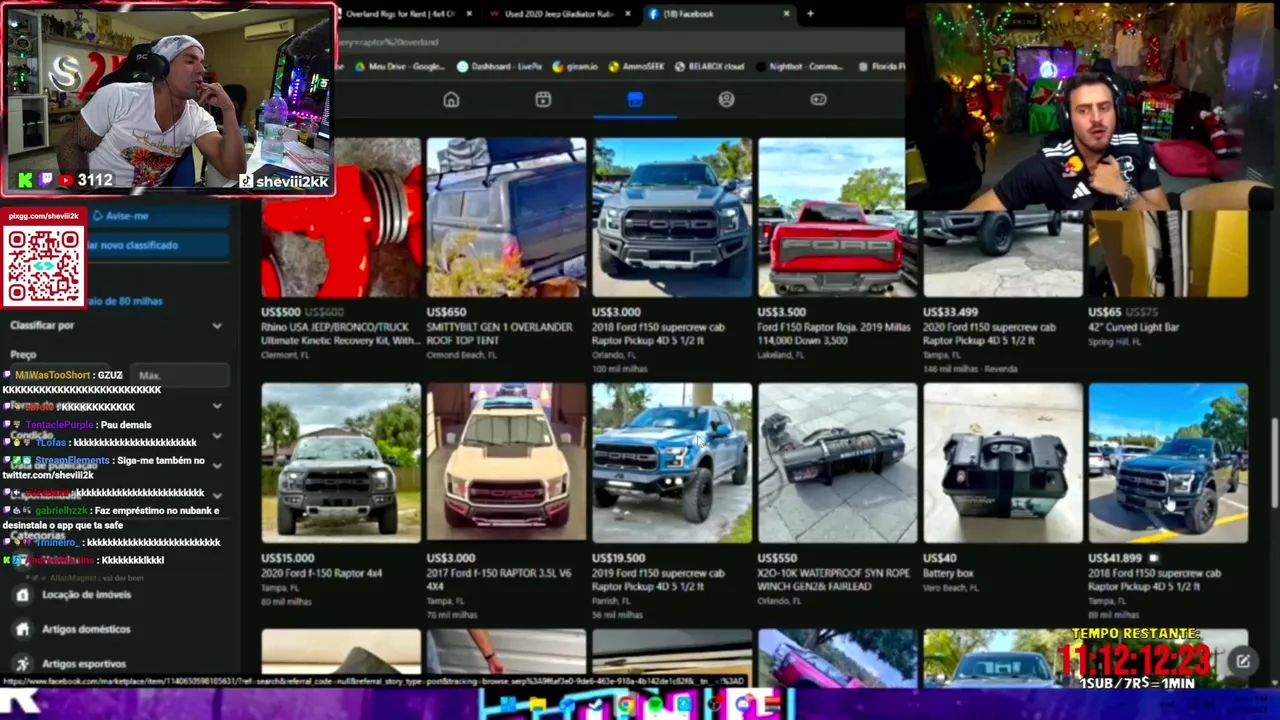Switch to Used 2020 Jeep Gladiator tab
The image size is (1280, 720).
tap(560, 14)
